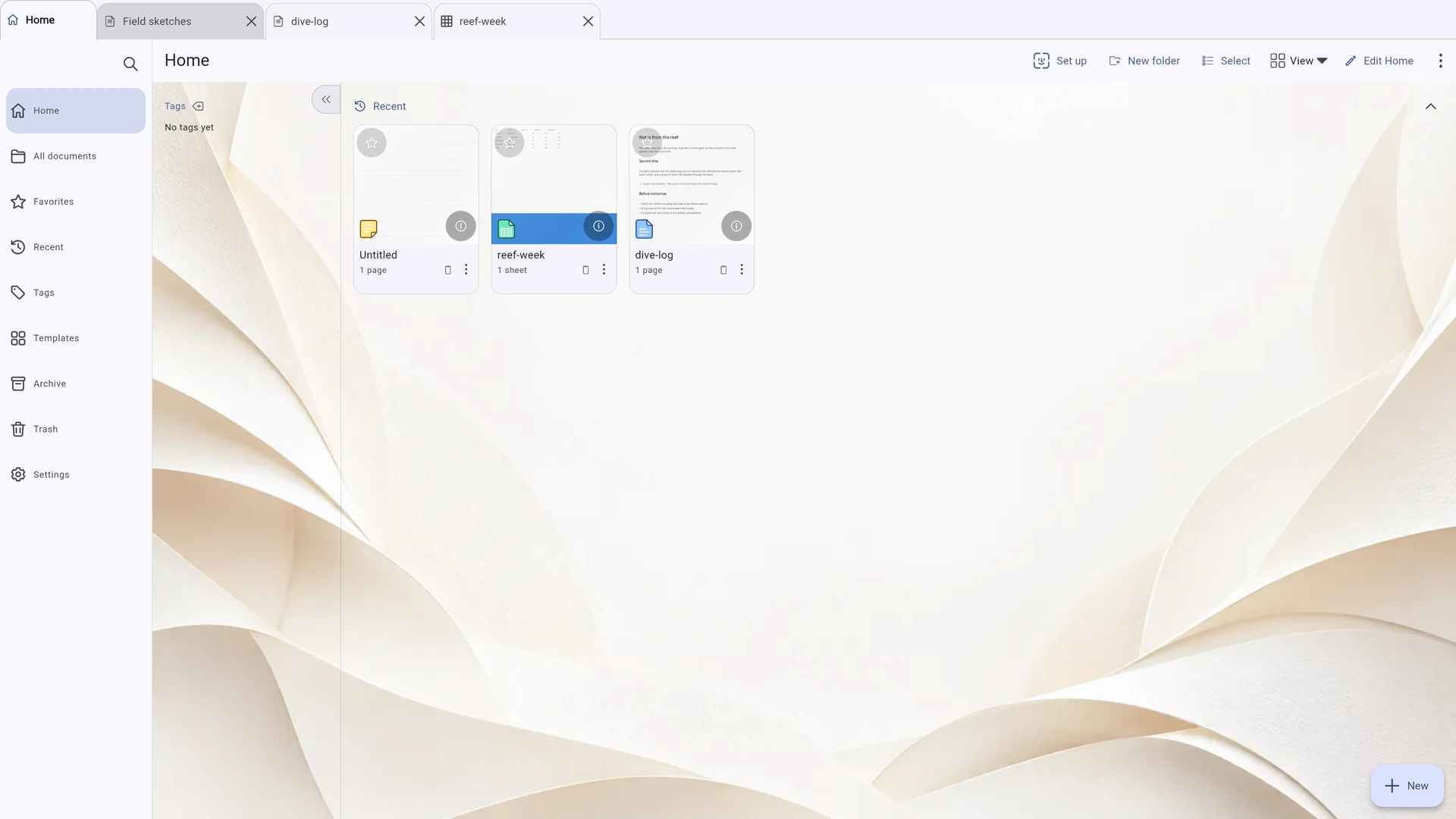Open the Home overflow menu (three dots)
The width and height of the screenshot is (1456, 819).
point(1441,61)
